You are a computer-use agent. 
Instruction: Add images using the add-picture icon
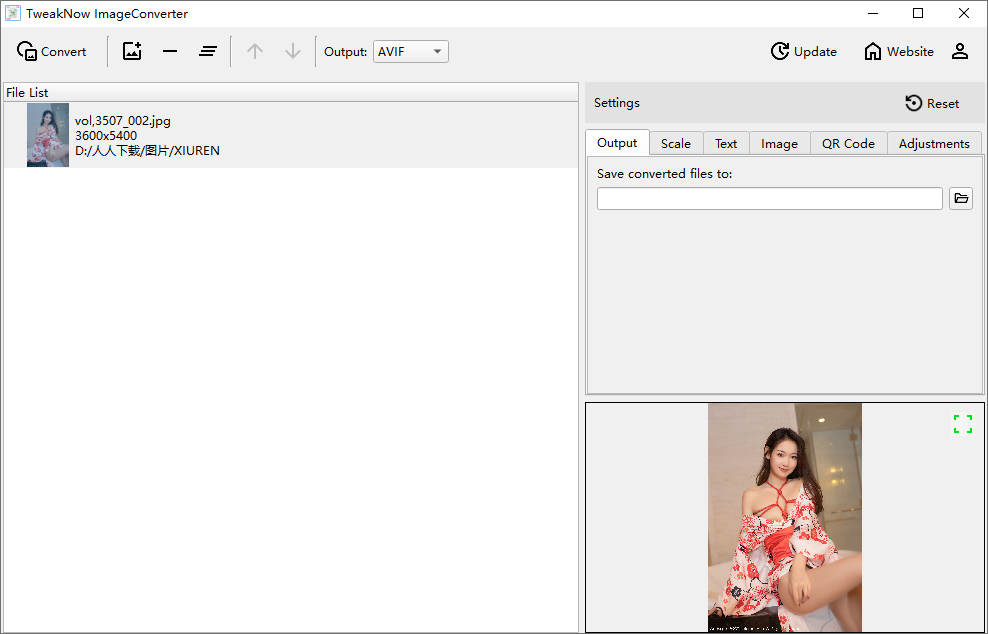click(x=132, y=52)
